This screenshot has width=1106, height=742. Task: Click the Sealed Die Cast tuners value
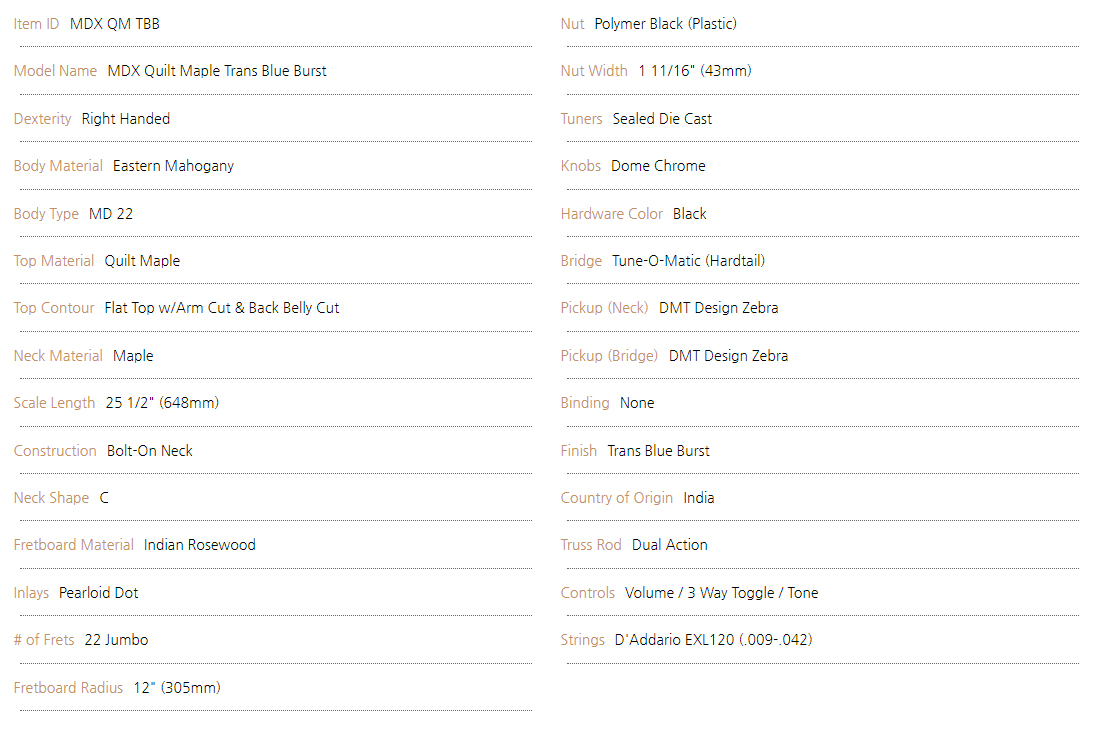tap(662, 119)
